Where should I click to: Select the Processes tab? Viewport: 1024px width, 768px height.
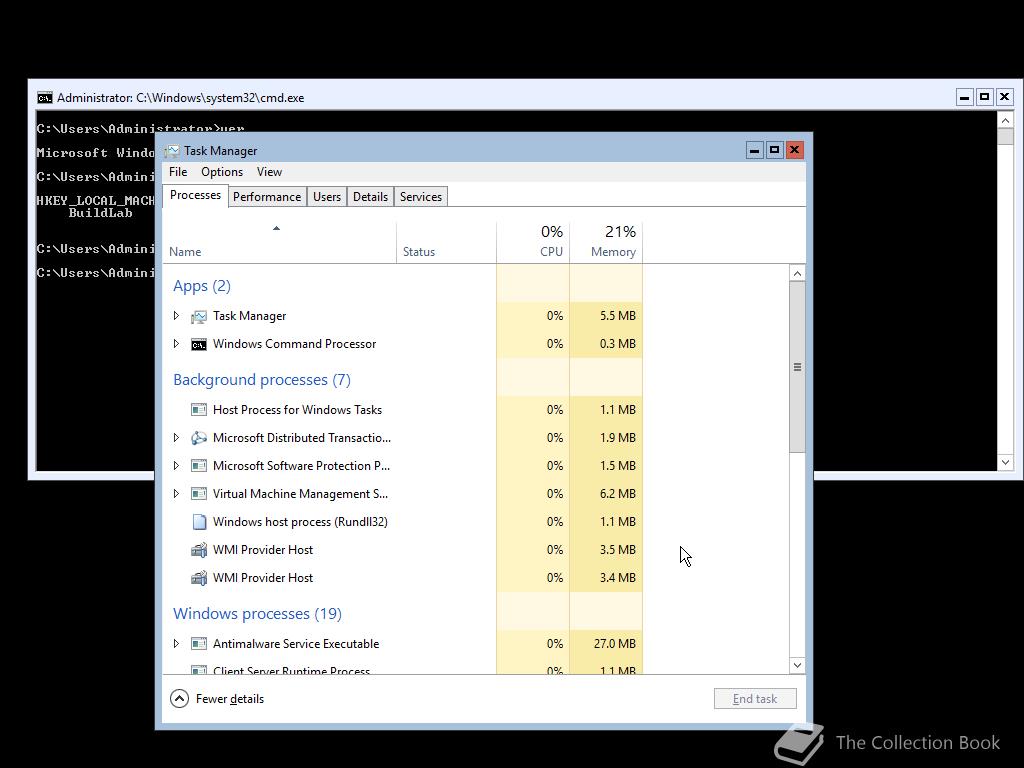coord(195,195)
